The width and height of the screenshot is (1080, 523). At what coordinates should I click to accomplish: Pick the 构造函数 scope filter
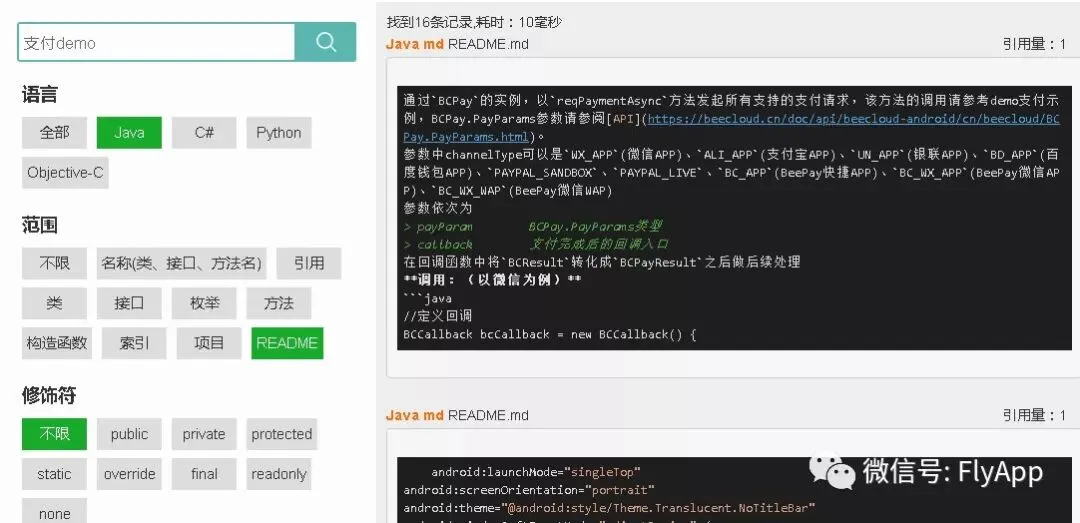[57, 343]
